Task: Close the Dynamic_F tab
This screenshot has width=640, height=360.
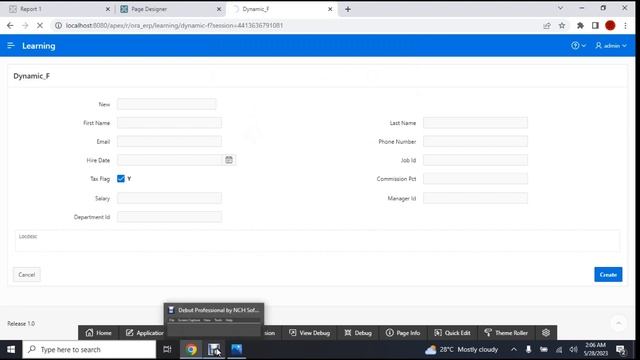Action: (x=330, y=9)
